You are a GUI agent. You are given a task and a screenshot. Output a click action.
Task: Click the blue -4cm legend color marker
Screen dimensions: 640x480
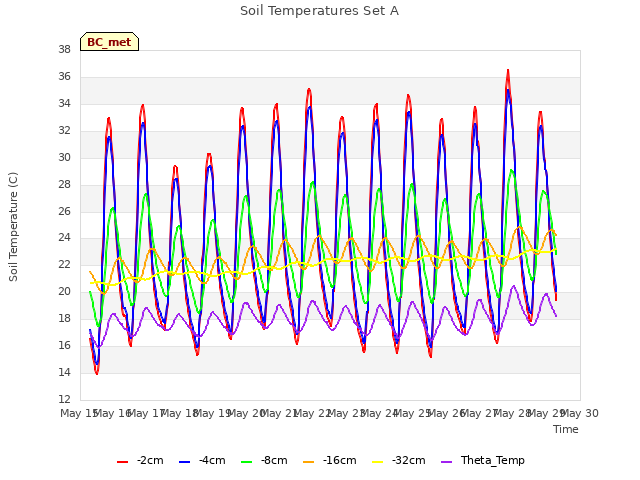pyautogui.click(x=184, y=462)
